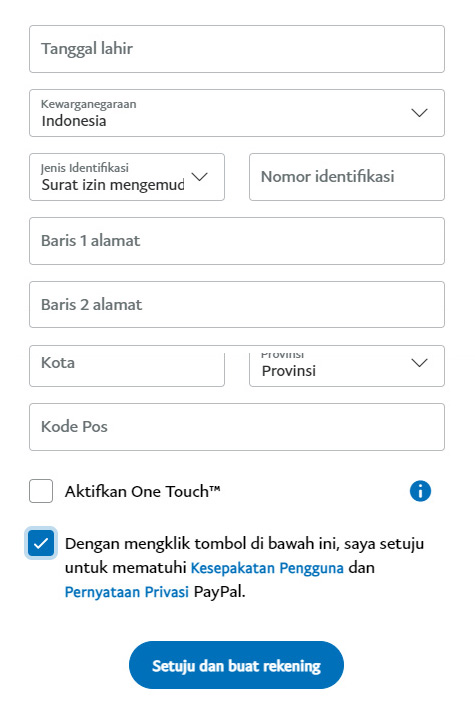
Task: Click the Kewarganegaraan chevron arrow
Action: tap(419, 113)
